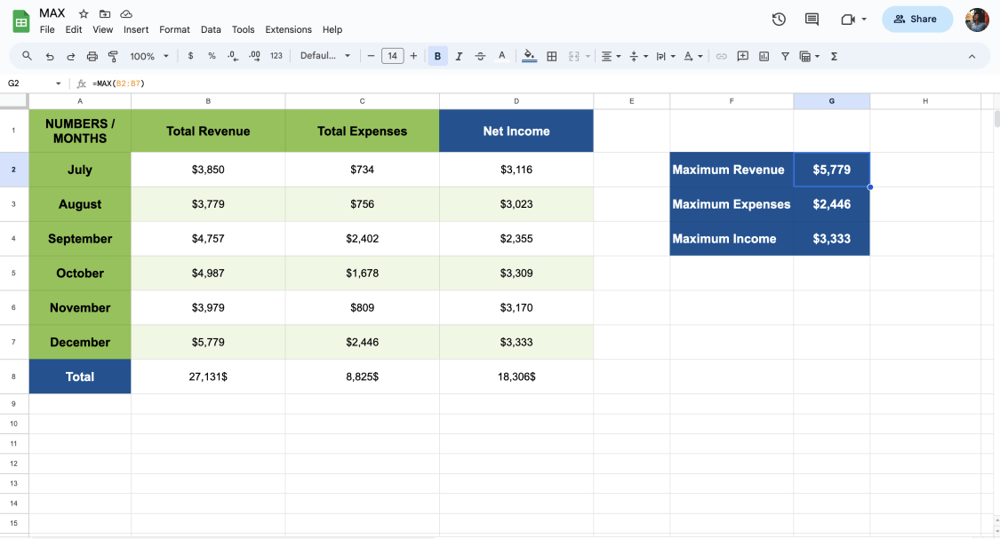Viewport: 1000px width, 539px height.
Task: Toggle bold formatting
Action: coord(437,57)
